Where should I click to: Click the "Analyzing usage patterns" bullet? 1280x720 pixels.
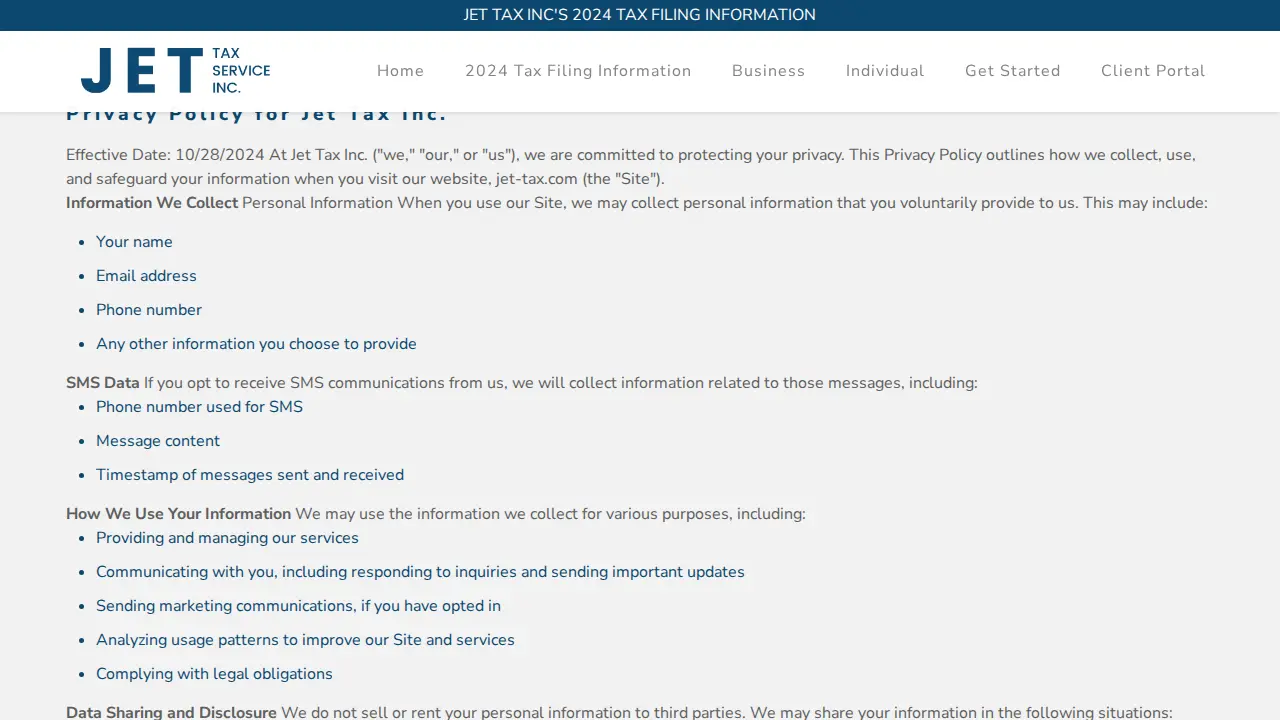pyautogui.click(x=305, y=640)
